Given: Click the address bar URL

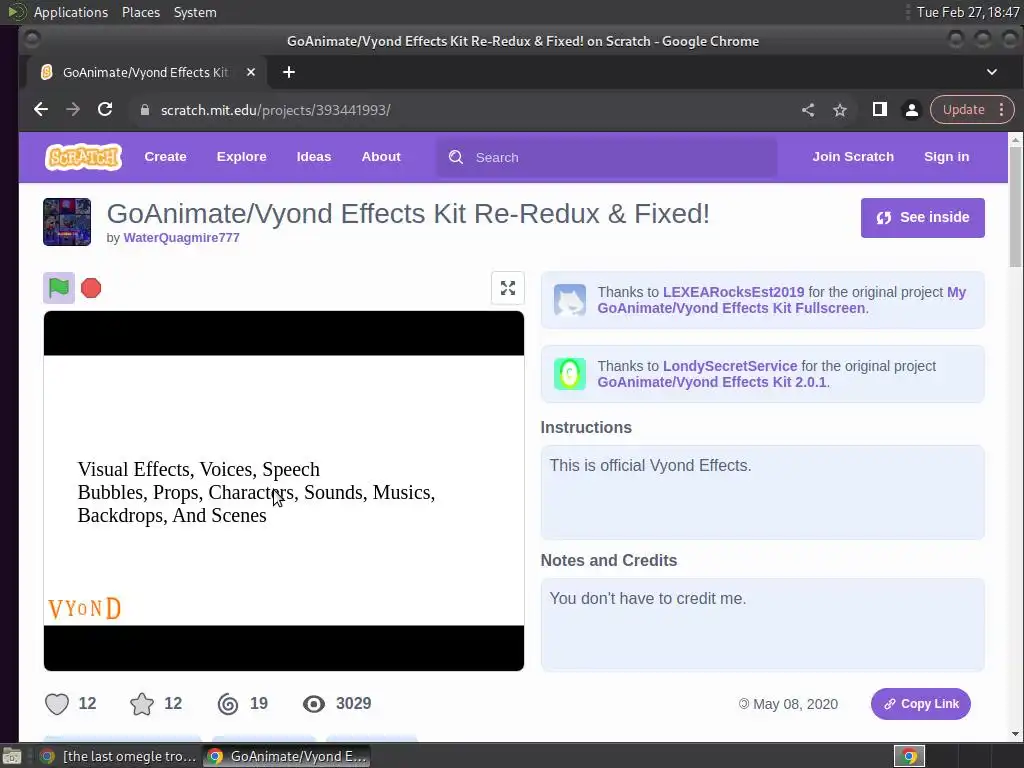Looking at the screenshot, I should pos(276,110).
